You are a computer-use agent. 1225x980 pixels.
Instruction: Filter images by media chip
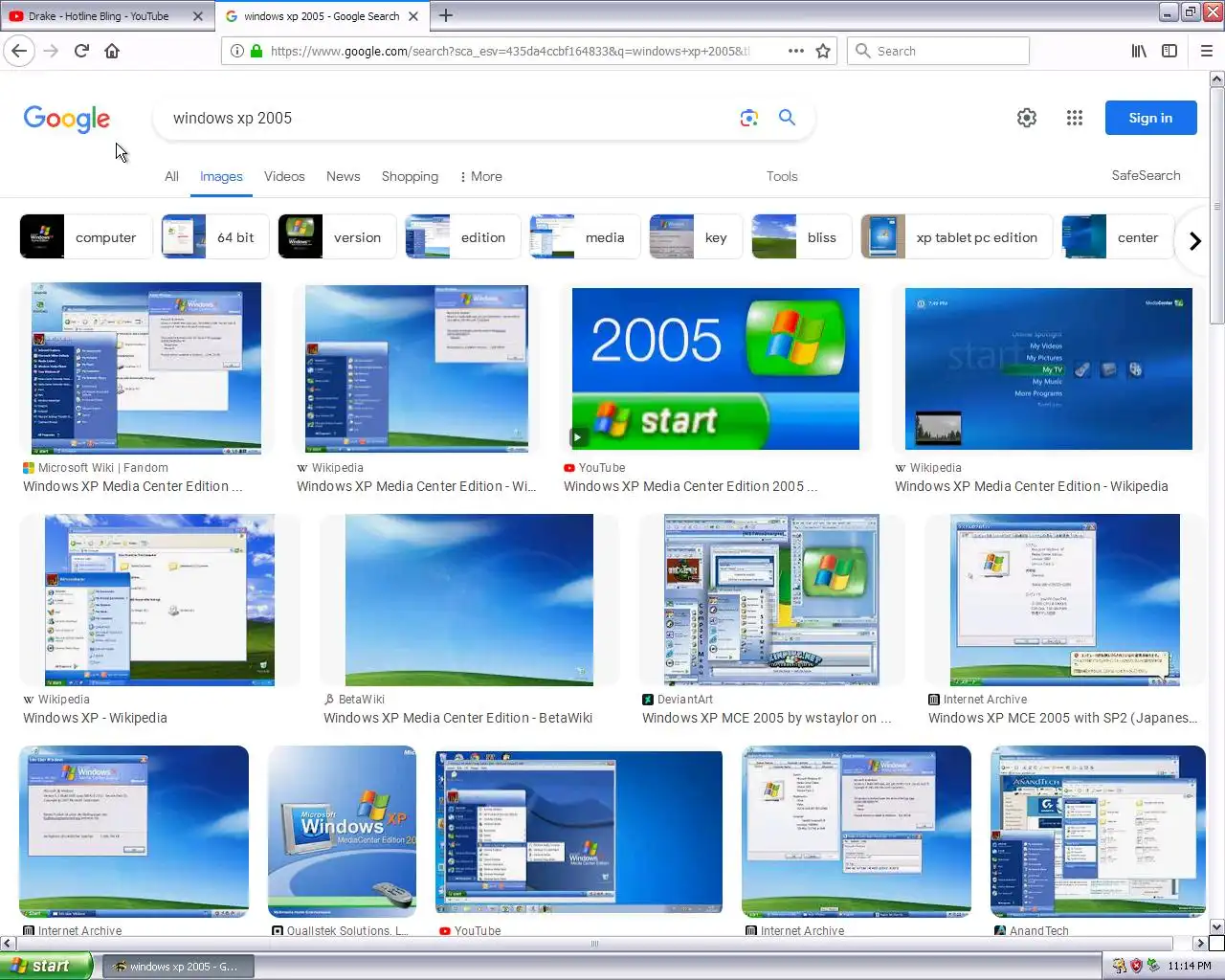point(585,237)
